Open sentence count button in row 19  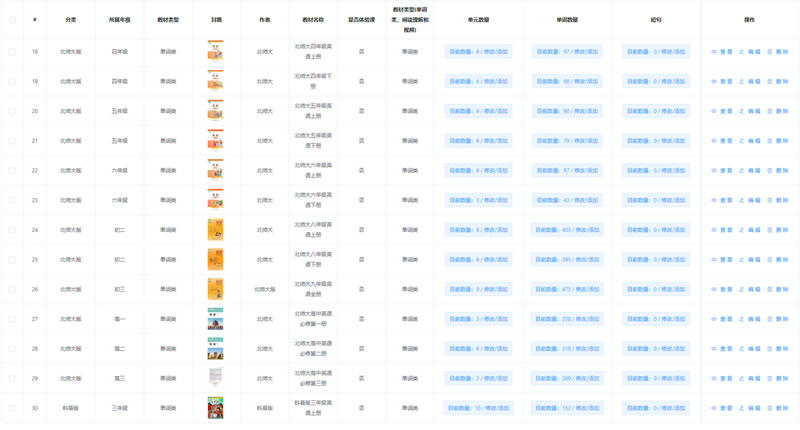point(656,82)
